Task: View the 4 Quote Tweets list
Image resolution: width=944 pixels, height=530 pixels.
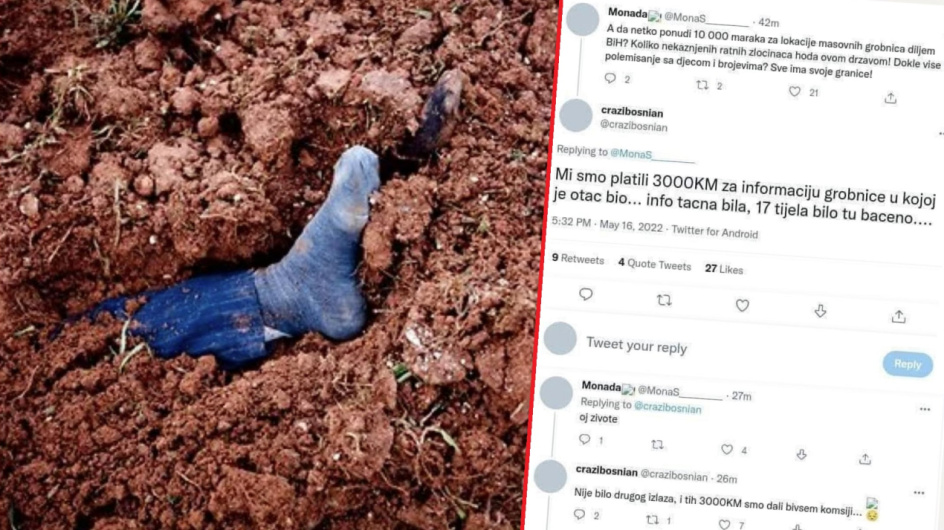Action: point(654,264)
